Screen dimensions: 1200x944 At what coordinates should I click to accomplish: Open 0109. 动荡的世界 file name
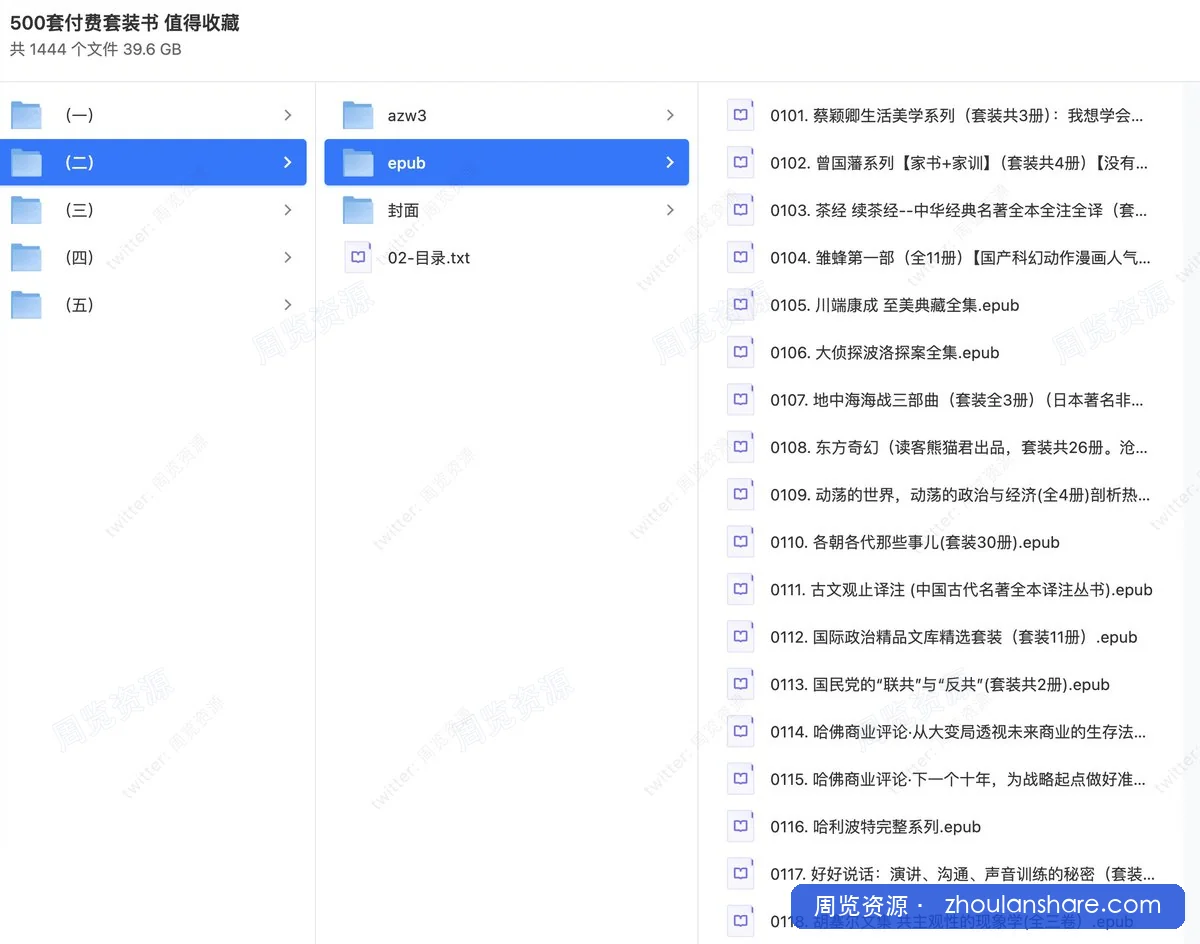[960, 494]
